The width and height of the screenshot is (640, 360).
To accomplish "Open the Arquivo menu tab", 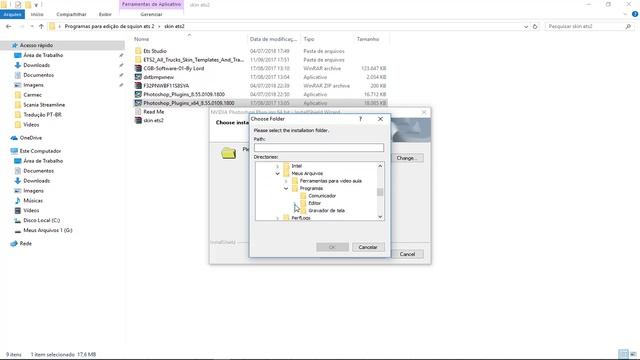I will tap(12, 14).
